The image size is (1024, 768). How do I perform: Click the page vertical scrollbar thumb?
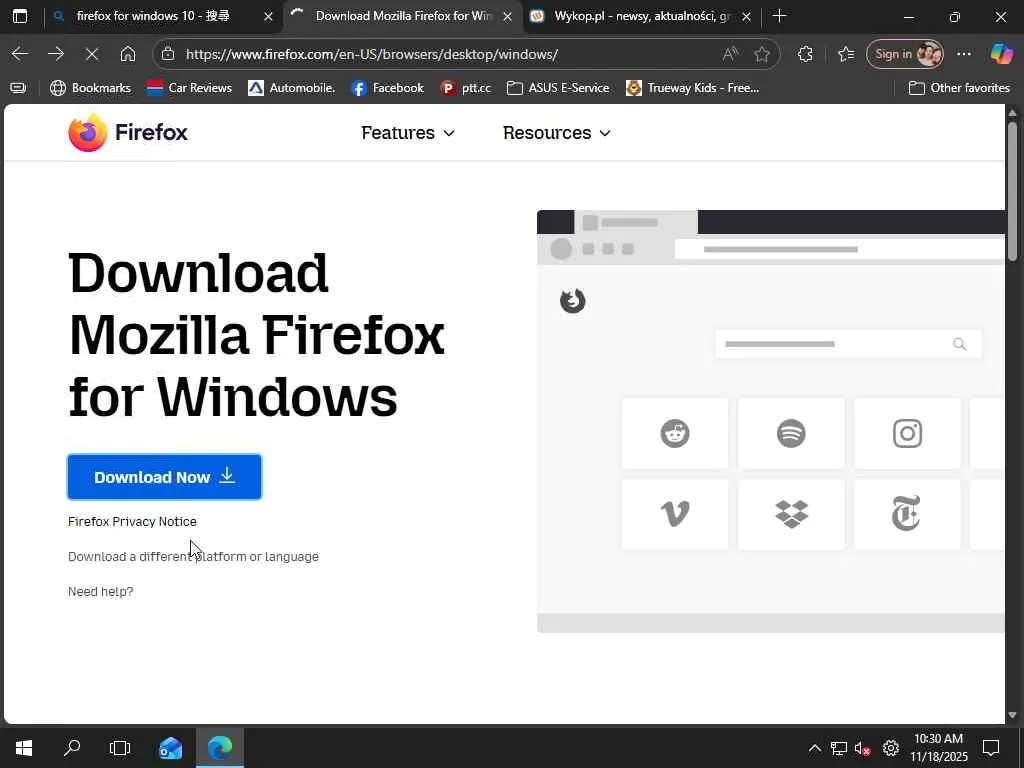point(1012,193)
